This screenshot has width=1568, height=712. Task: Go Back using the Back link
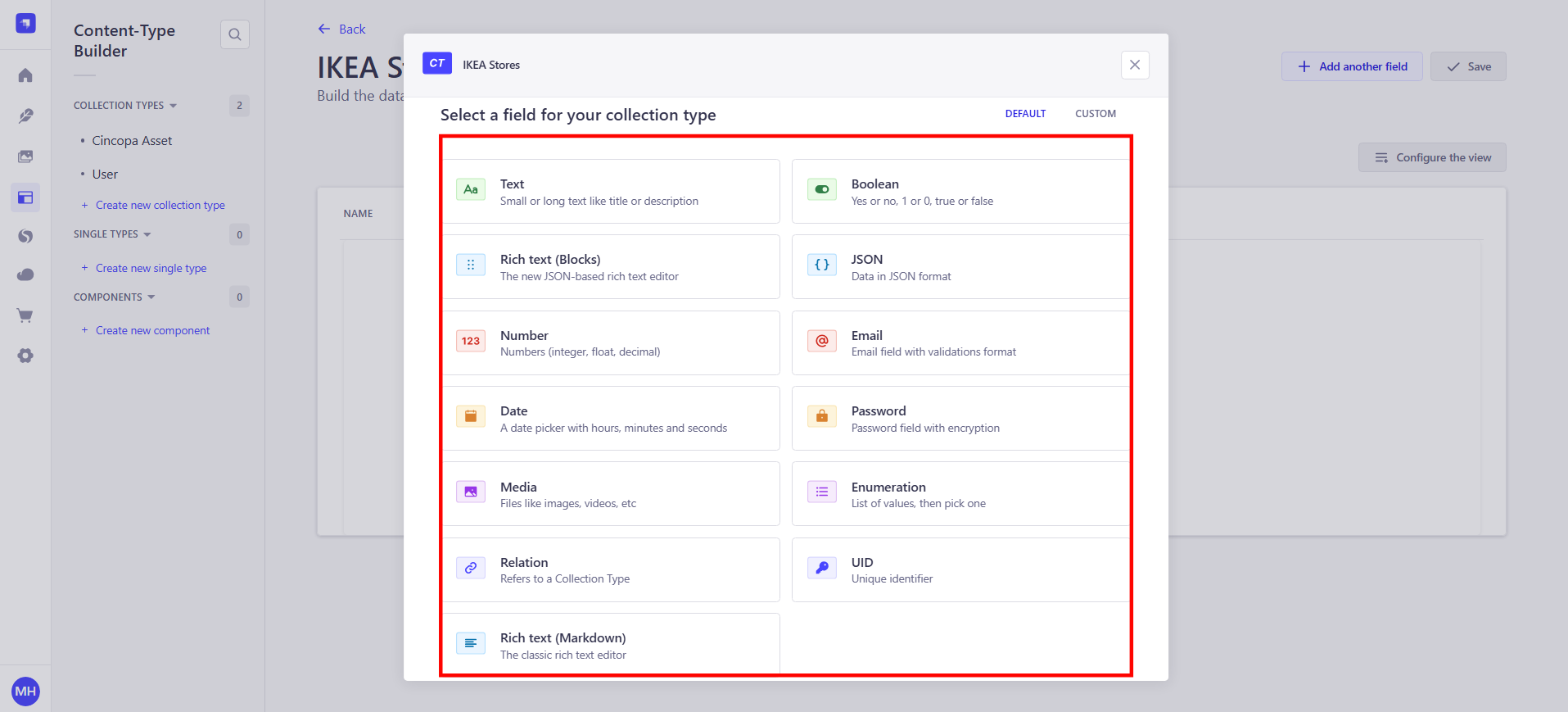coord(341,29)
